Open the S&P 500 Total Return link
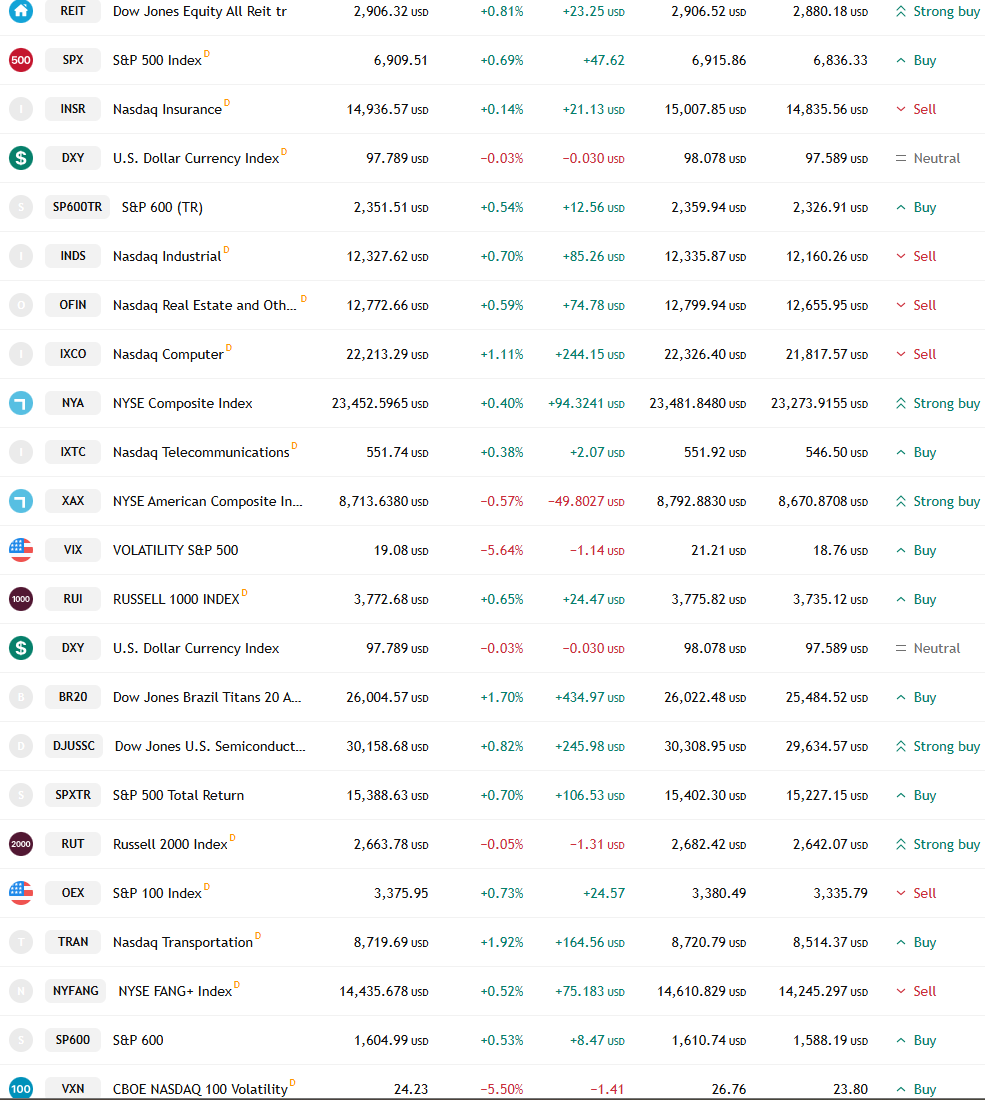This screenshot has height=1100, width=985. 178,795
